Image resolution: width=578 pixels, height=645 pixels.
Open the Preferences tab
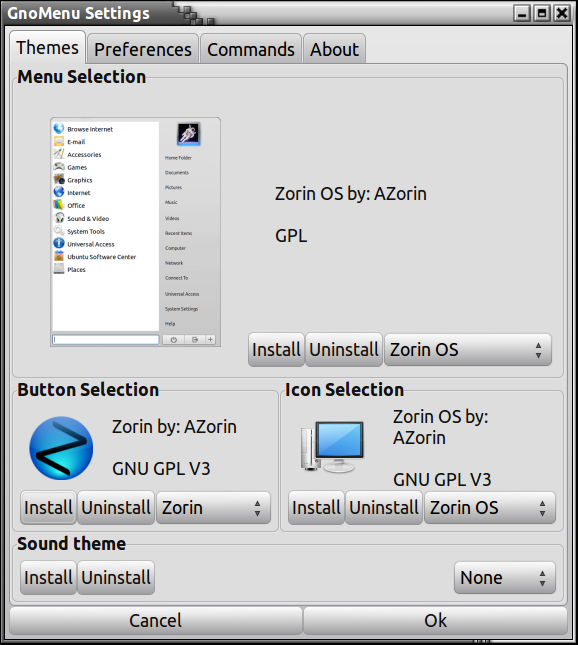143,49
